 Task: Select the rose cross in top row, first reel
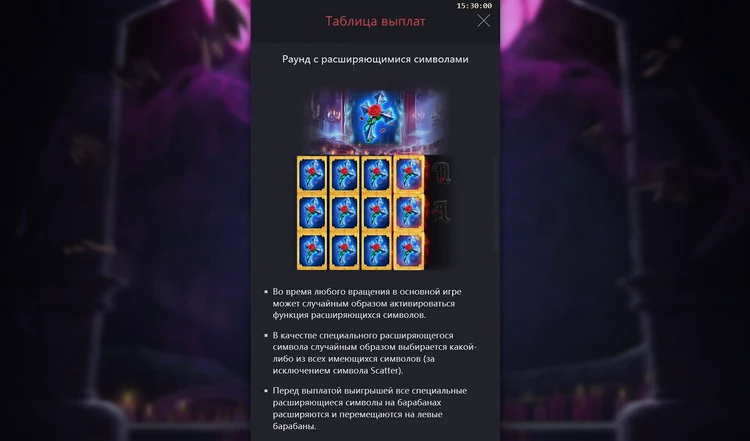coord(312,174)
